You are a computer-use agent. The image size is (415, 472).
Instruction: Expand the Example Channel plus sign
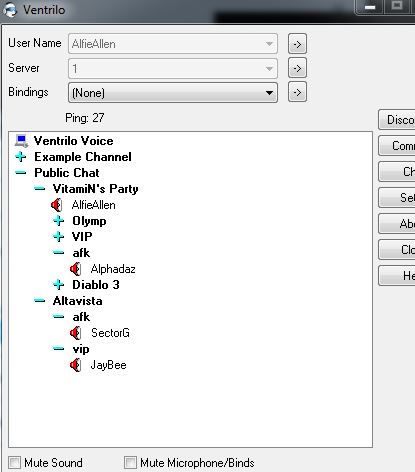(21, 157)
